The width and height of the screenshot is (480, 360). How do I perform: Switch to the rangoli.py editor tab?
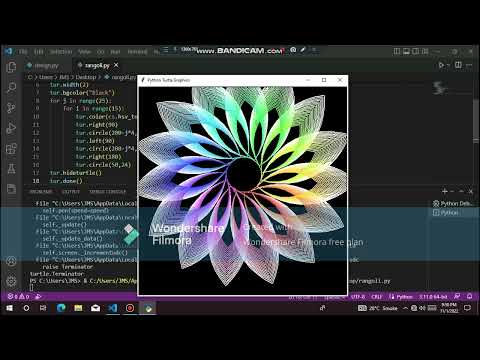click(97, 65)
